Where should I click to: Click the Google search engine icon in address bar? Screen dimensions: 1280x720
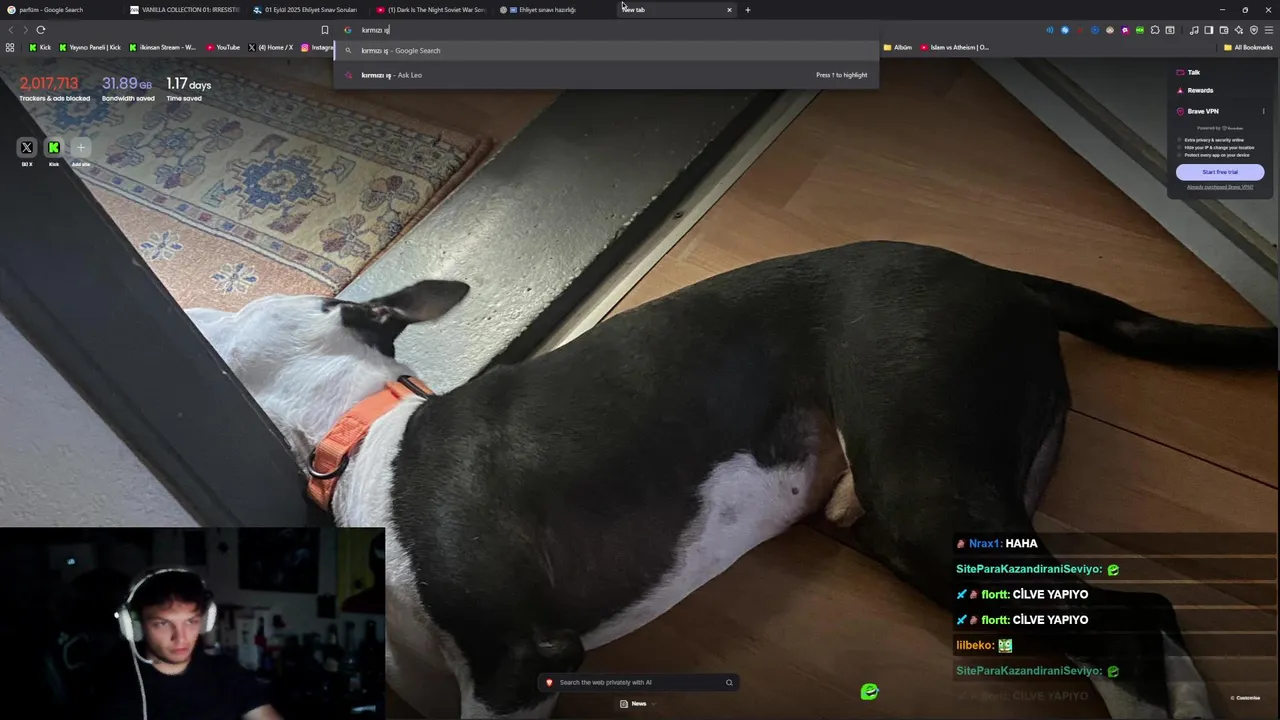tap(348, 30)
